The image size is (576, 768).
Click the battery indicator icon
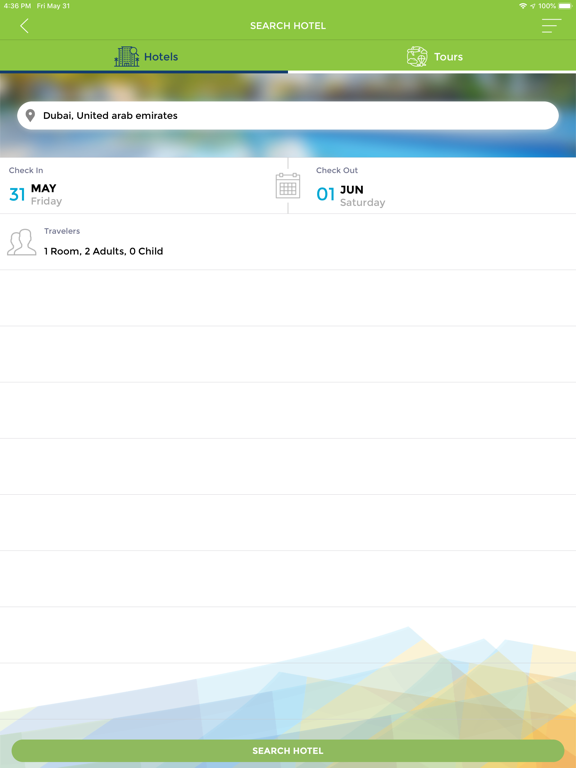click(x=565, y=6)
